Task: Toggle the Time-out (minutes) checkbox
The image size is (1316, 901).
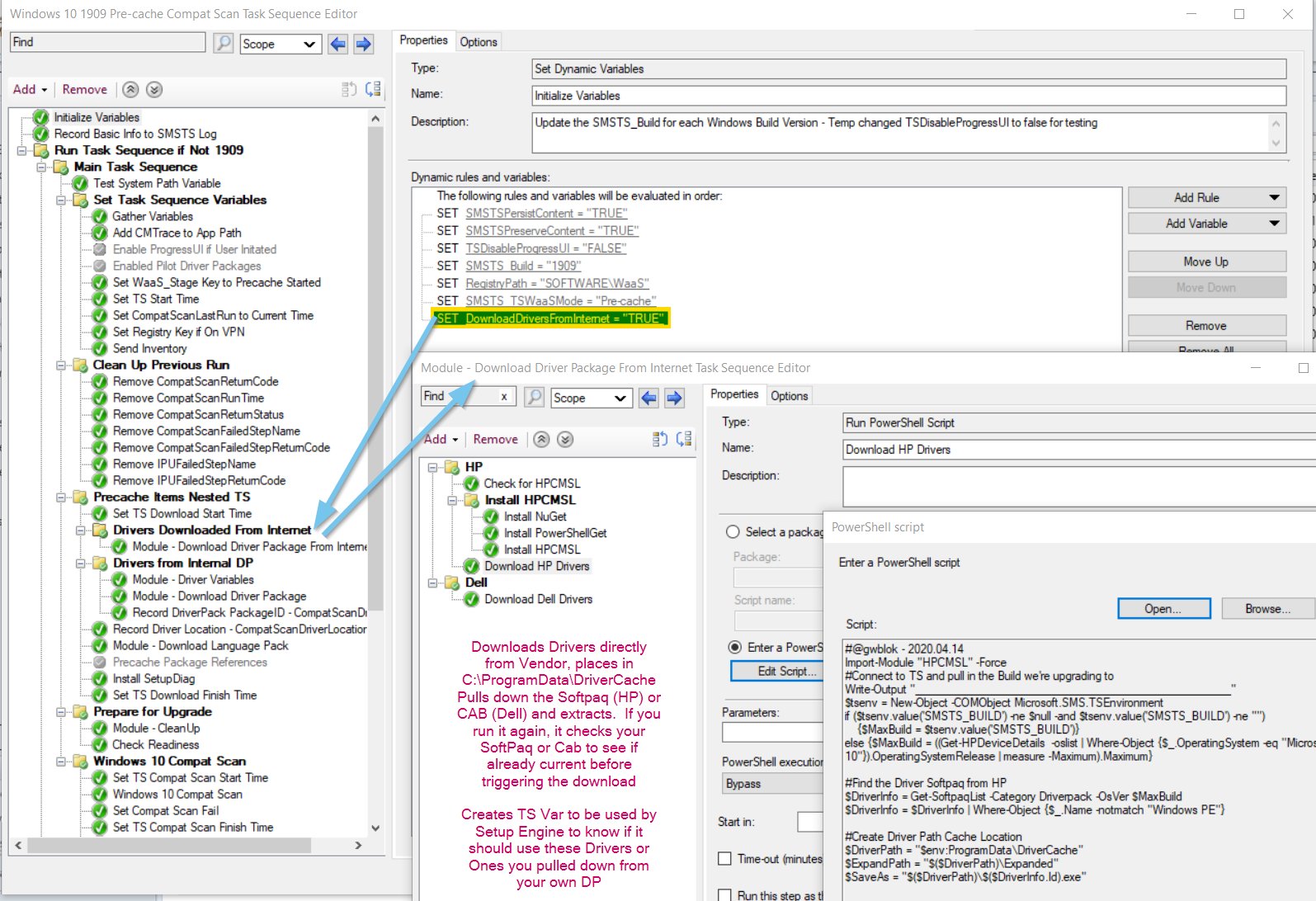Action: click(x=725, y=859)
